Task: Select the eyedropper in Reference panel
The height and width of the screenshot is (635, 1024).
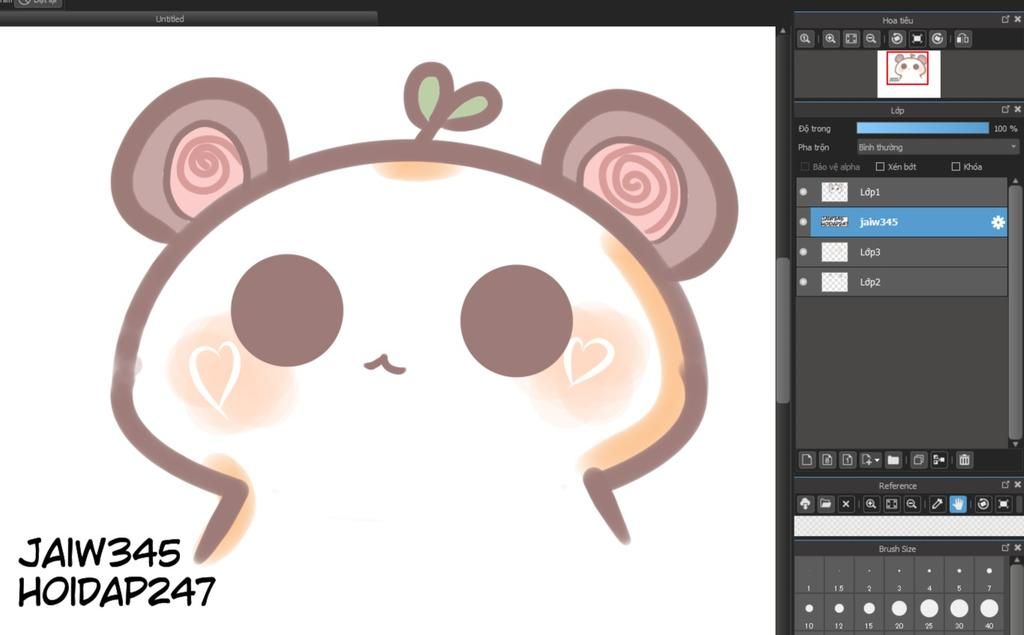Action: tap(937, 504)
